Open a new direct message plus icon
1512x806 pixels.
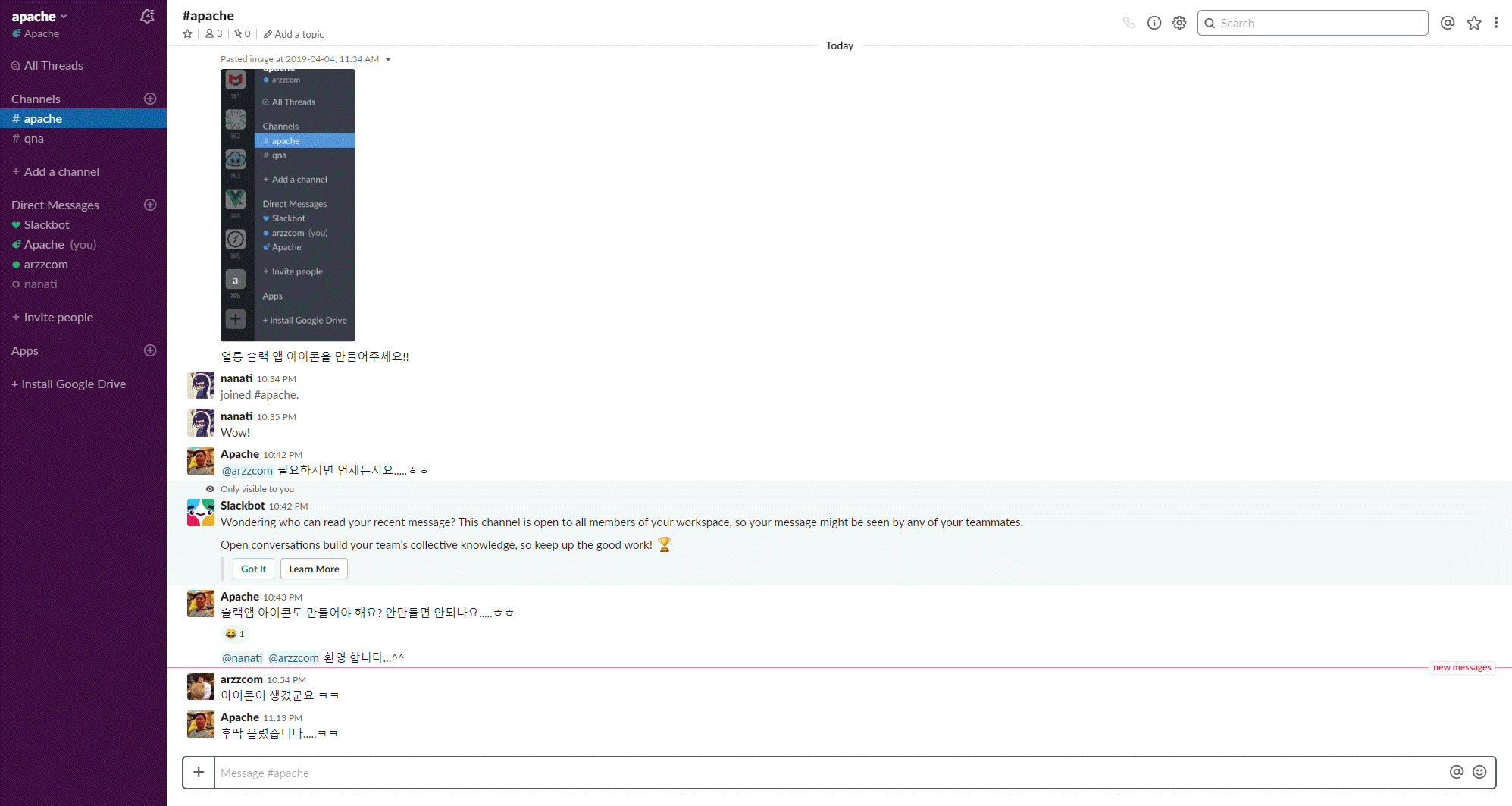[150, 205]
